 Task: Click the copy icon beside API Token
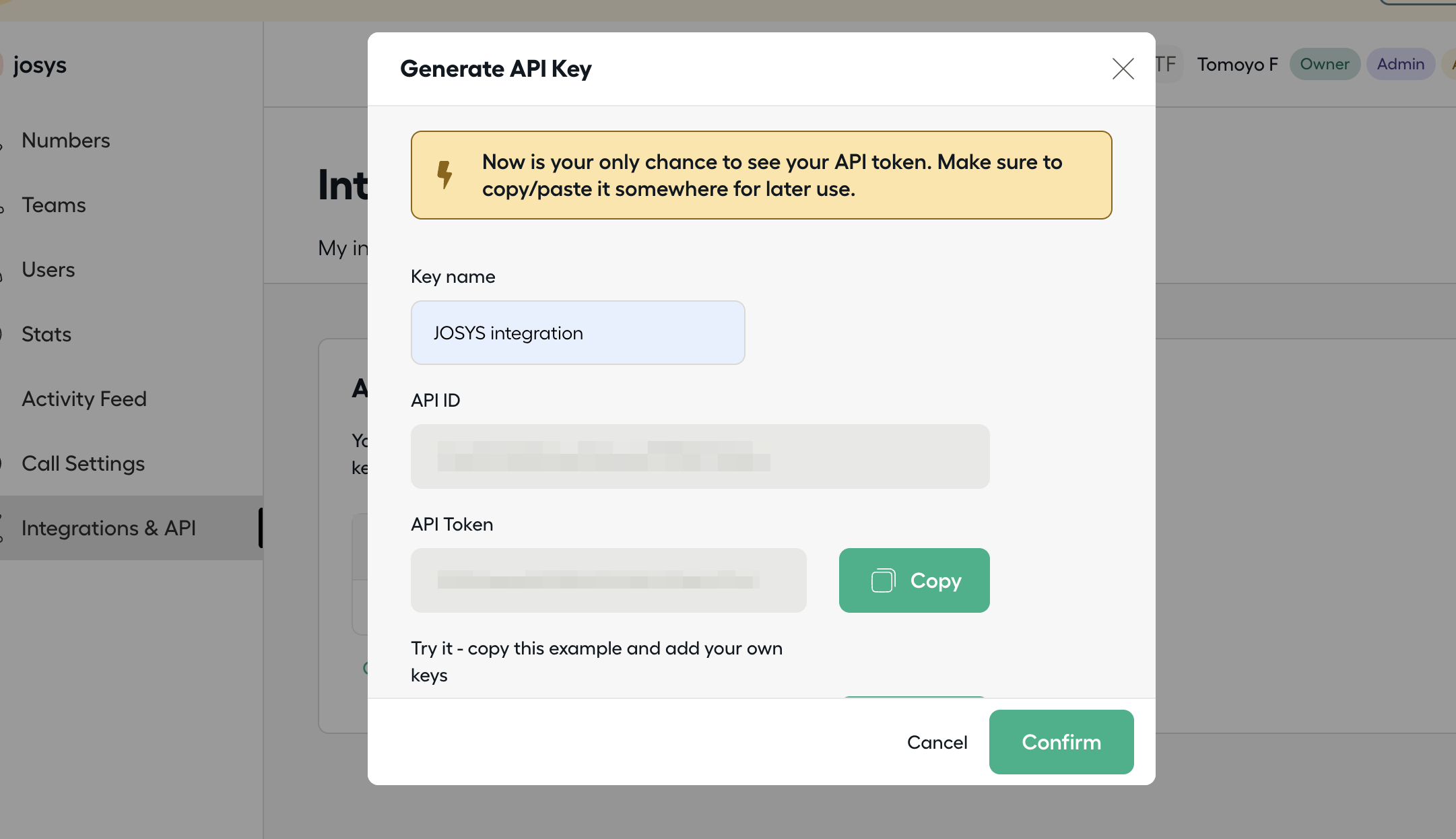click(x=883, y=580)
